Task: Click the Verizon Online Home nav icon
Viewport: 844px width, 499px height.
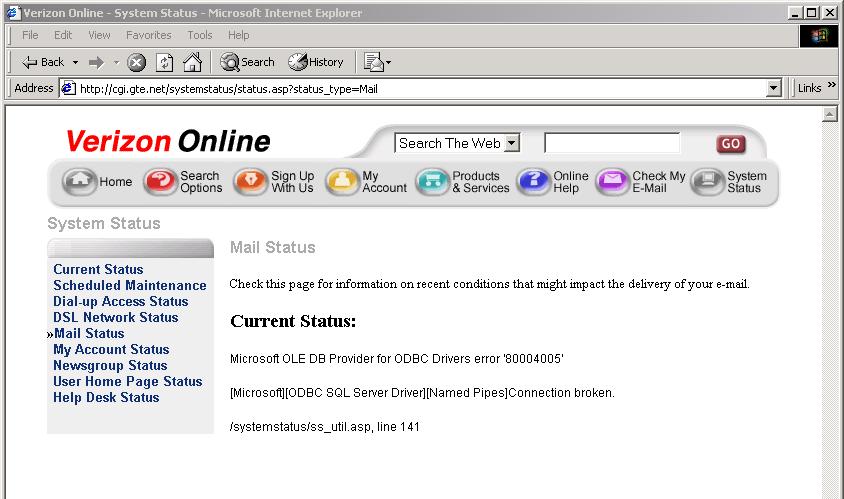Action: point(79,181)
